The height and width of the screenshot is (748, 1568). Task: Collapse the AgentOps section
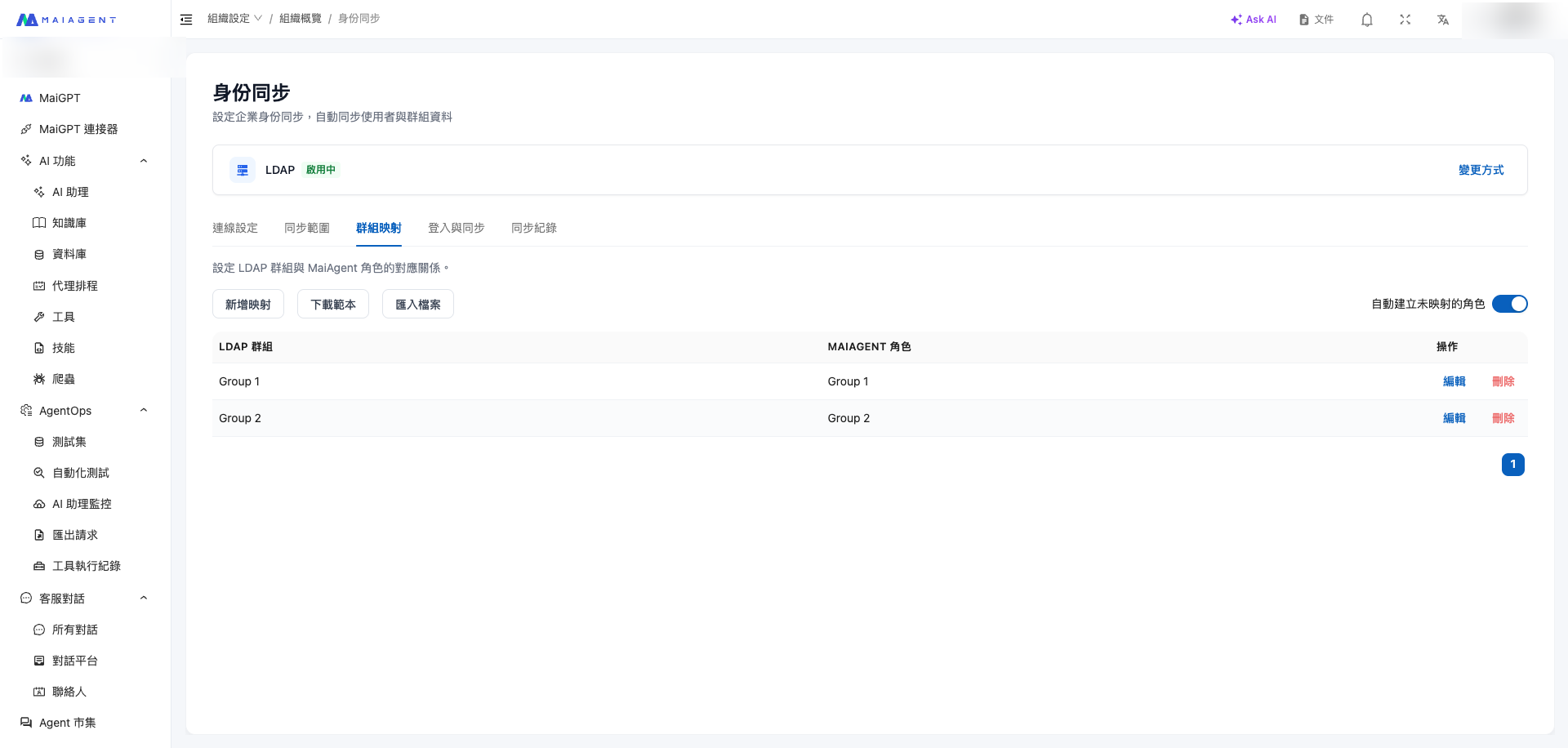144,411
